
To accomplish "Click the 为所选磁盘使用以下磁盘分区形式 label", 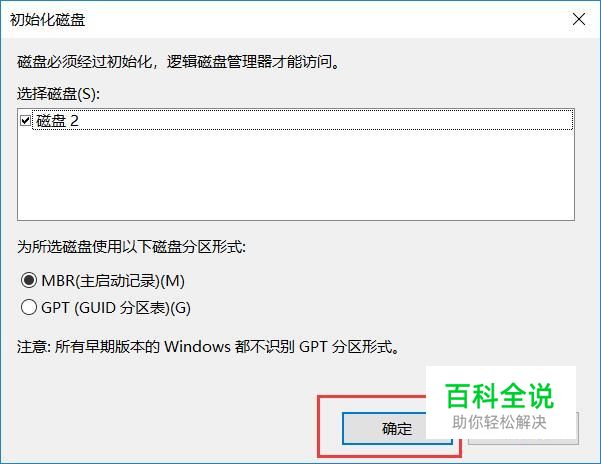I will pyautogui.click(x=131, y=247).
